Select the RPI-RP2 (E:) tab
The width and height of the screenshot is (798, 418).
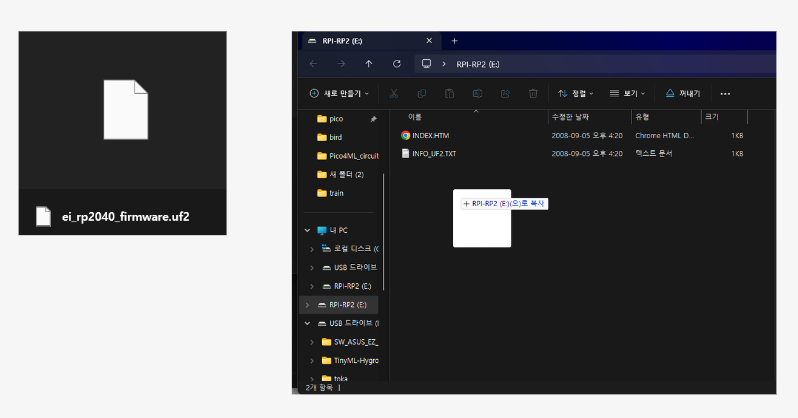pyautogui.click(x=370, y=41)
